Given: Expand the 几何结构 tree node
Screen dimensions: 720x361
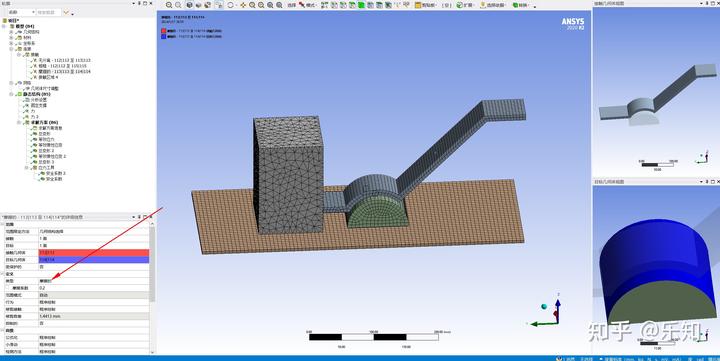Looking at the screenshot, I should coord(11,32).
